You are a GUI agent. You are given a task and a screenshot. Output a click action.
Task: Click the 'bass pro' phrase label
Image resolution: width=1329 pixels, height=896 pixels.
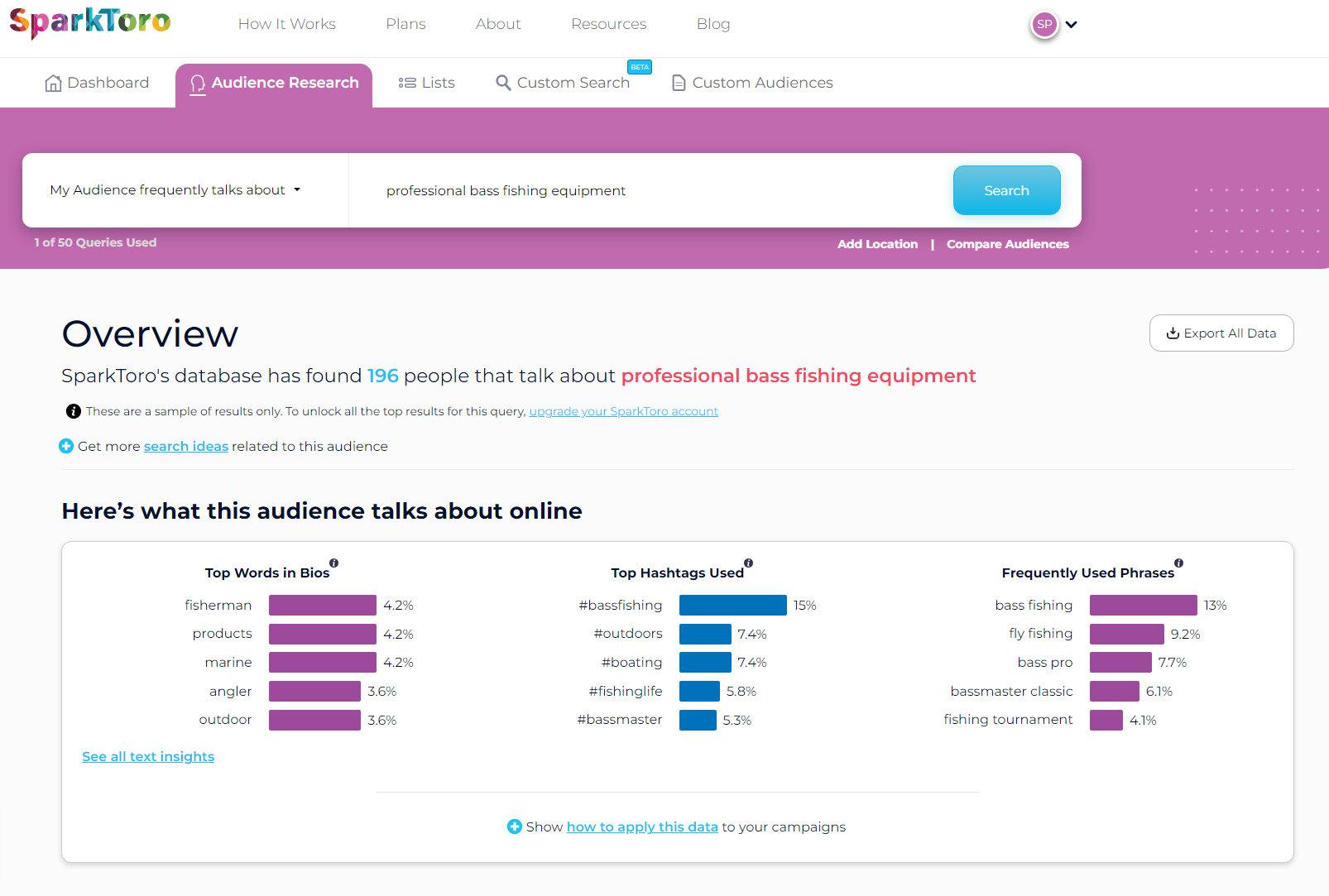[1045, 663]
